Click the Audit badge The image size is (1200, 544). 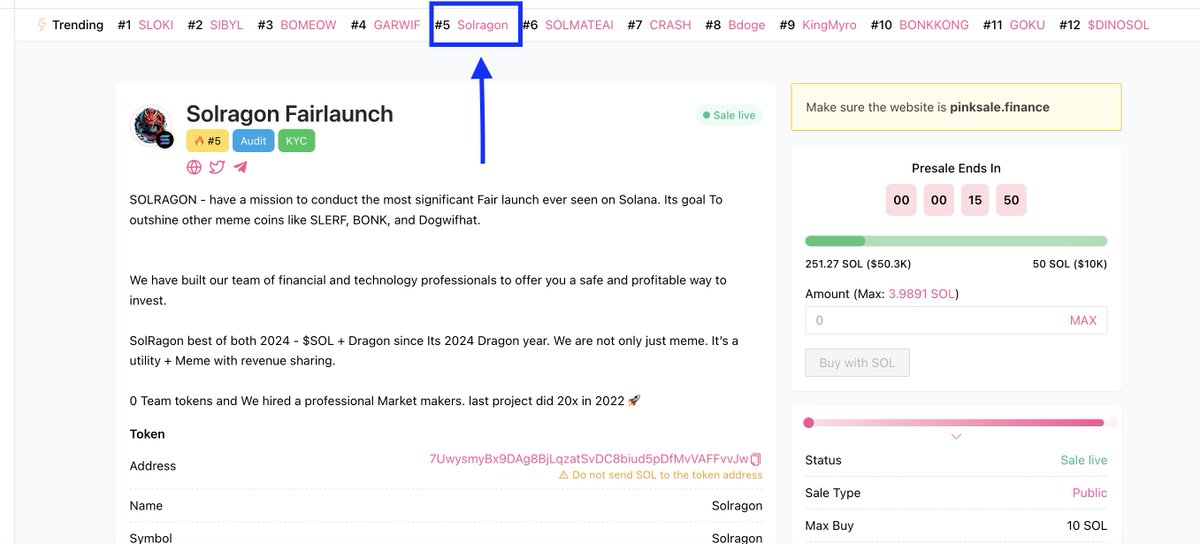[253, 141]
